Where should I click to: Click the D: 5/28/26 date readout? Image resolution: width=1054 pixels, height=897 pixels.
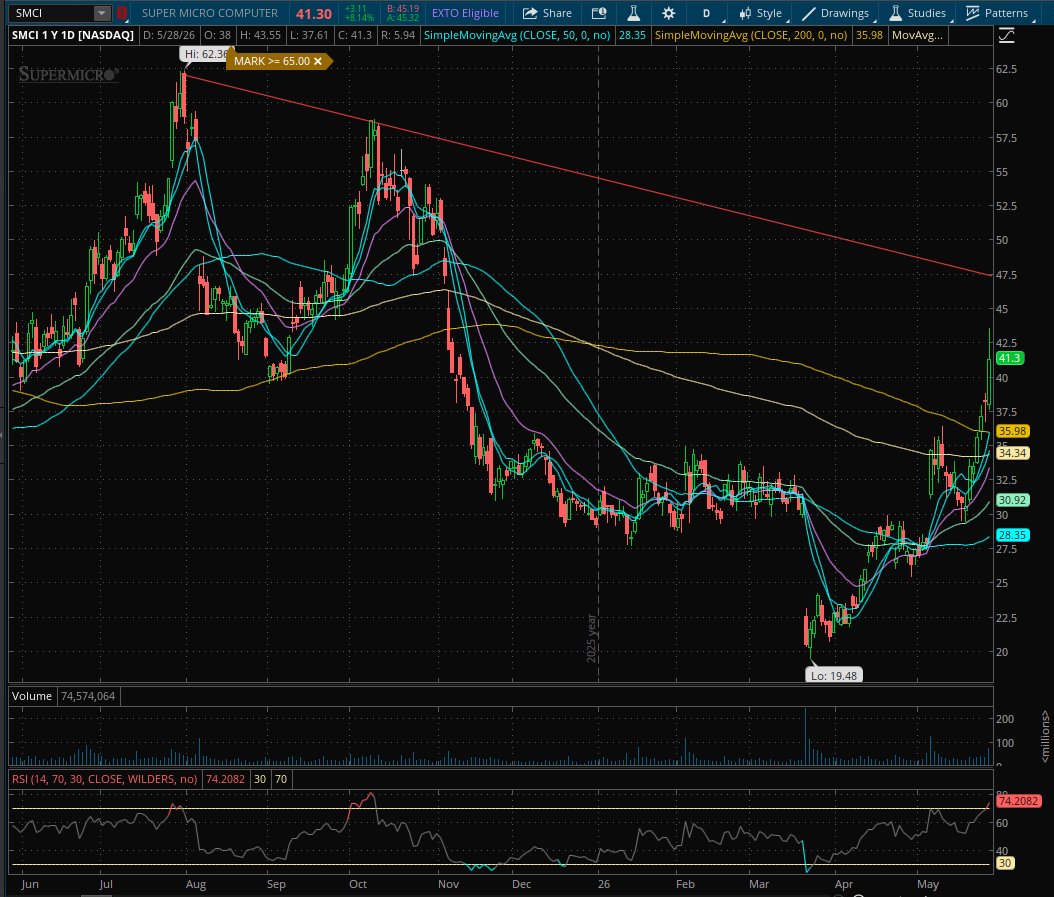[x=169, y=35]
